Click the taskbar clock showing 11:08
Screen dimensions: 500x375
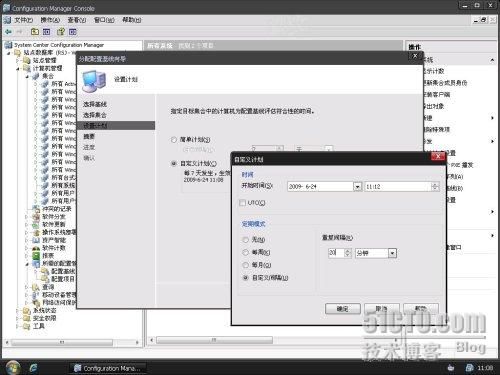[x=485, y=368]
